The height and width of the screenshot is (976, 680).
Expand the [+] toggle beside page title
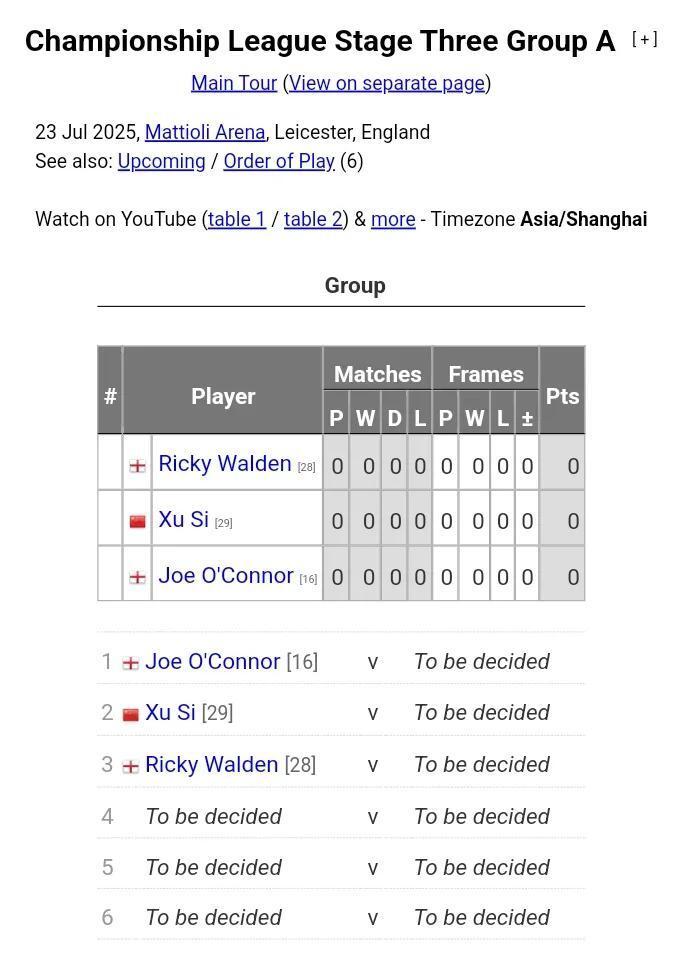pyautogui.click(x=645, y=39)
